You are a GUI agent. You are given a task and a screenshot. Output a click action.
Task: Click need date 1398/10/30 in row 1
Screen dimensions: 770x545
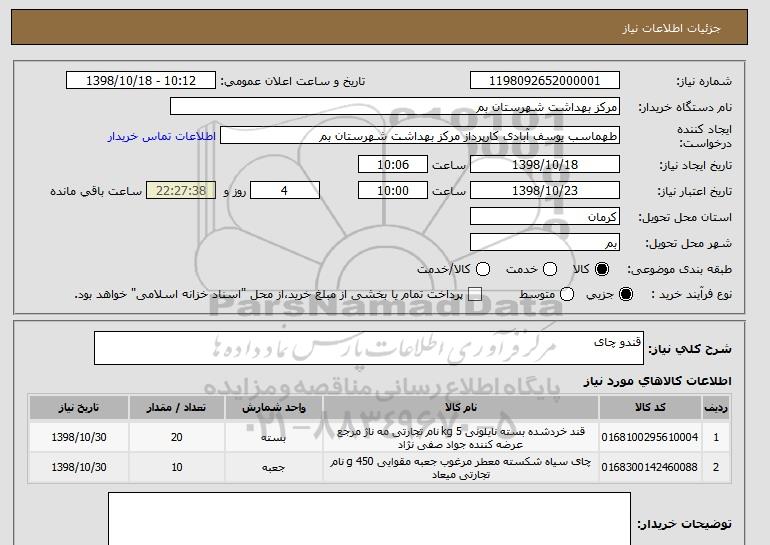79,437
